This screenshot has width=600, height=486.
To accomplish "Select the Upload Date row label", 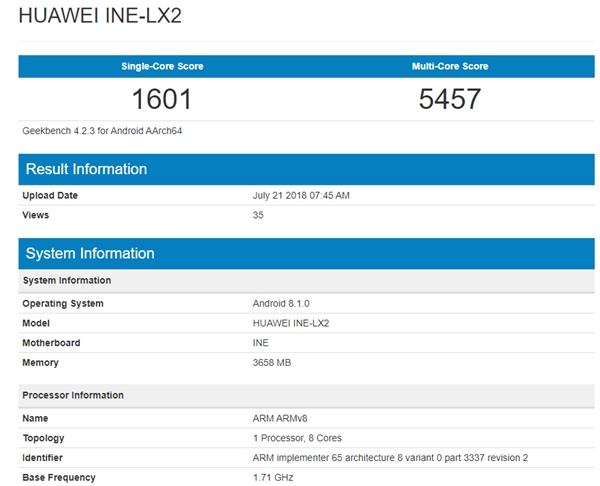I will pyautogui.click(x=50, y=196).
